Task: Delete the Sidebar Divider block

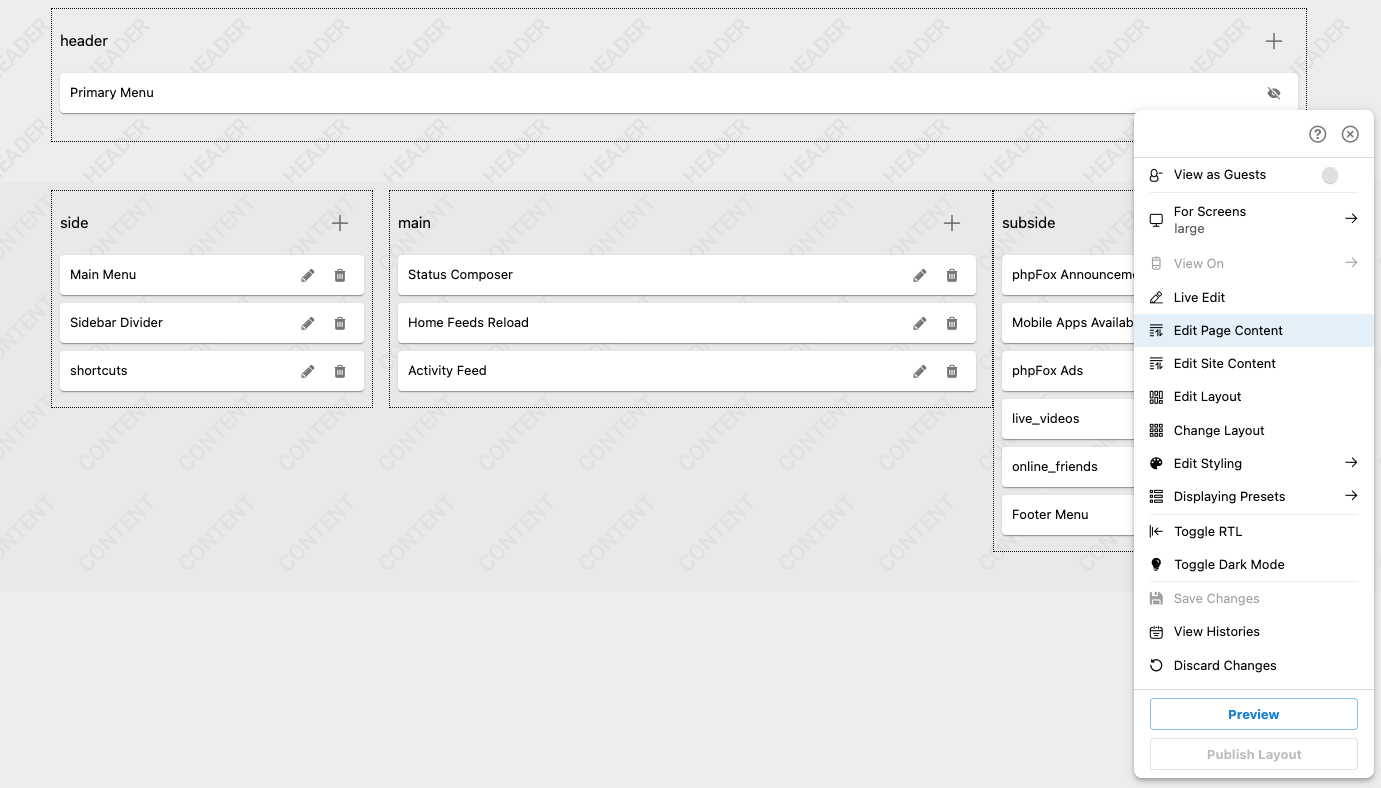Action: pos(340,322)
